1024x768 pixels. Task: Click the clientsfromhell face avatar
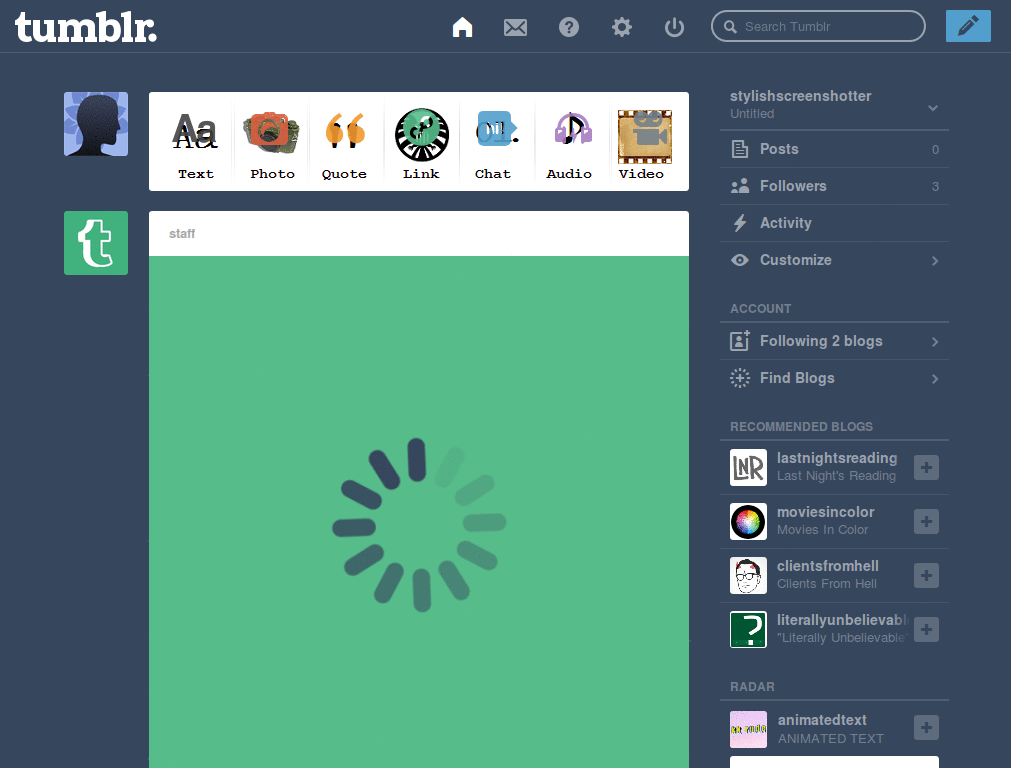[748, 575]
